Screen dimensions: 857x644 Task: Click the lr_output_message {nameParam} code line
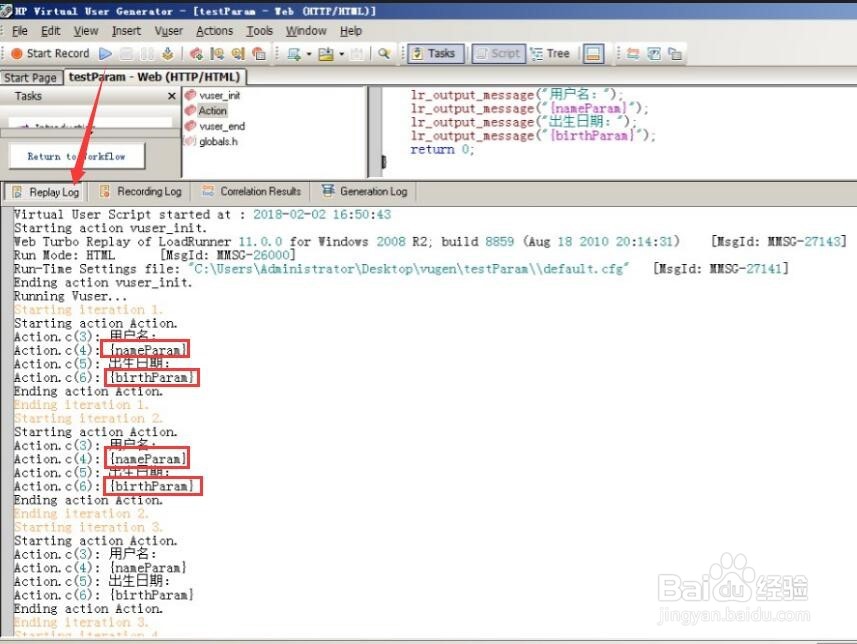coord(530,108)
